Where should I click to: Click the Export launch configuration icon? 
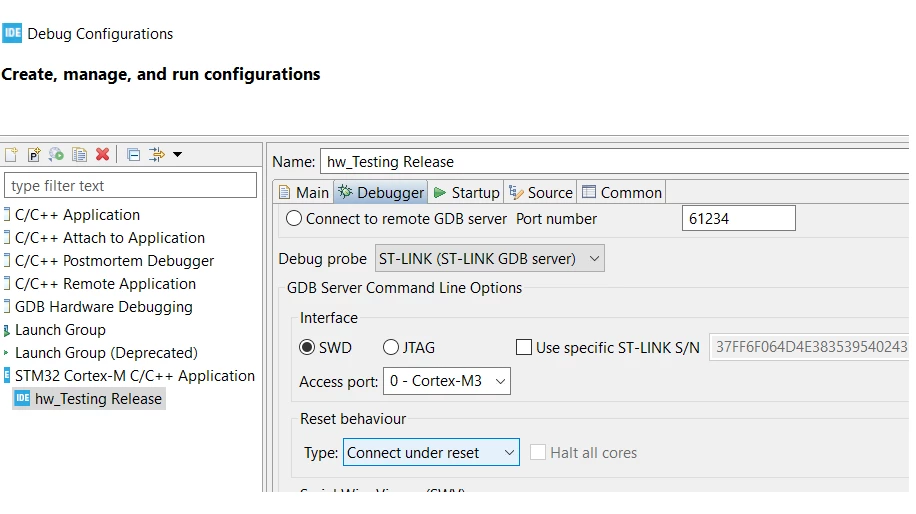56,155
